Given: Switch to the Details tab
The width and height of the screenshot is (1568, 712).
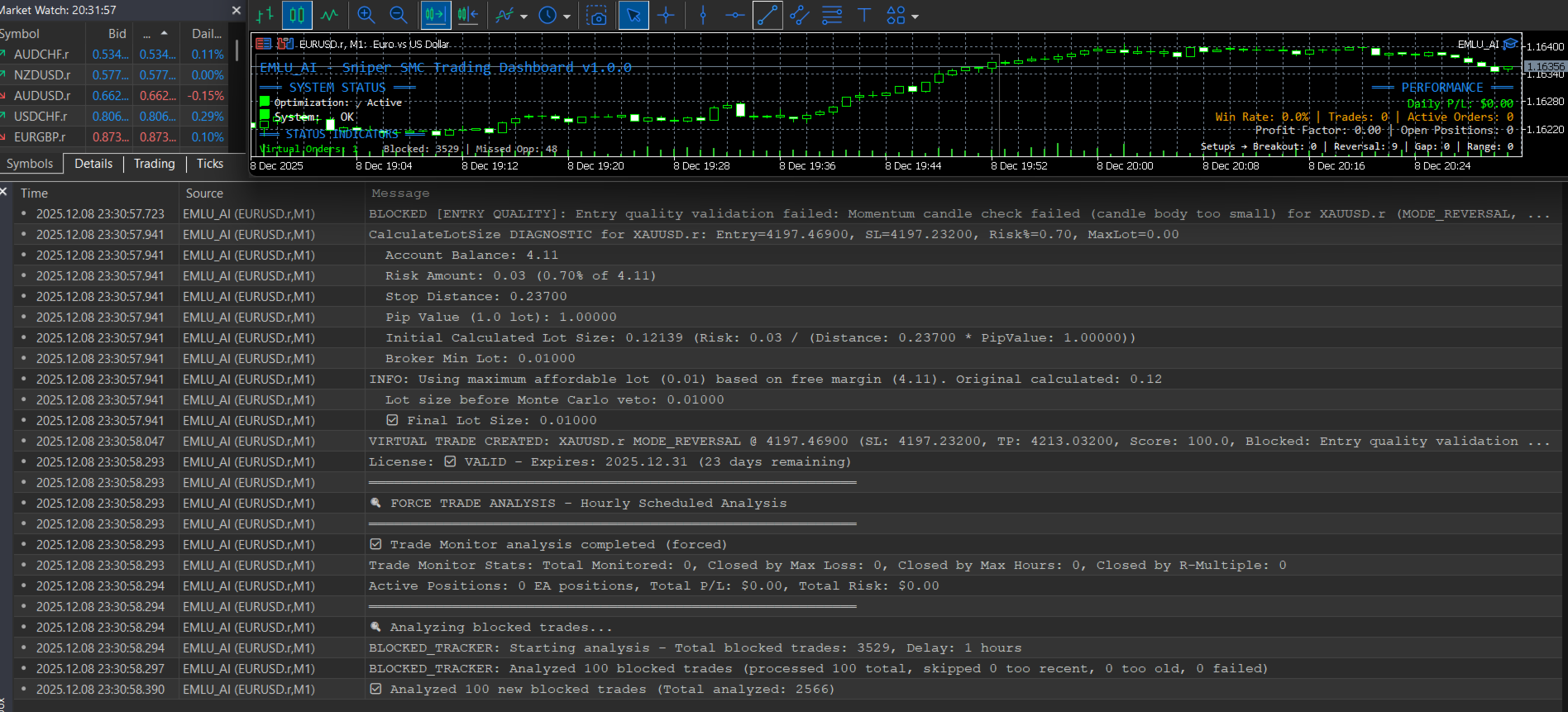Looking at the screenshot, I should 93,164.
